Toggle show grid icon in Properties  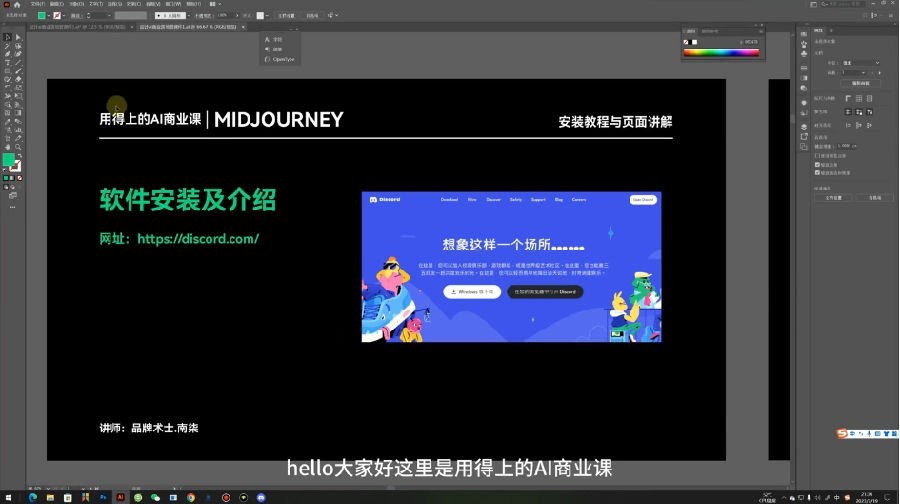pos(859,99)
